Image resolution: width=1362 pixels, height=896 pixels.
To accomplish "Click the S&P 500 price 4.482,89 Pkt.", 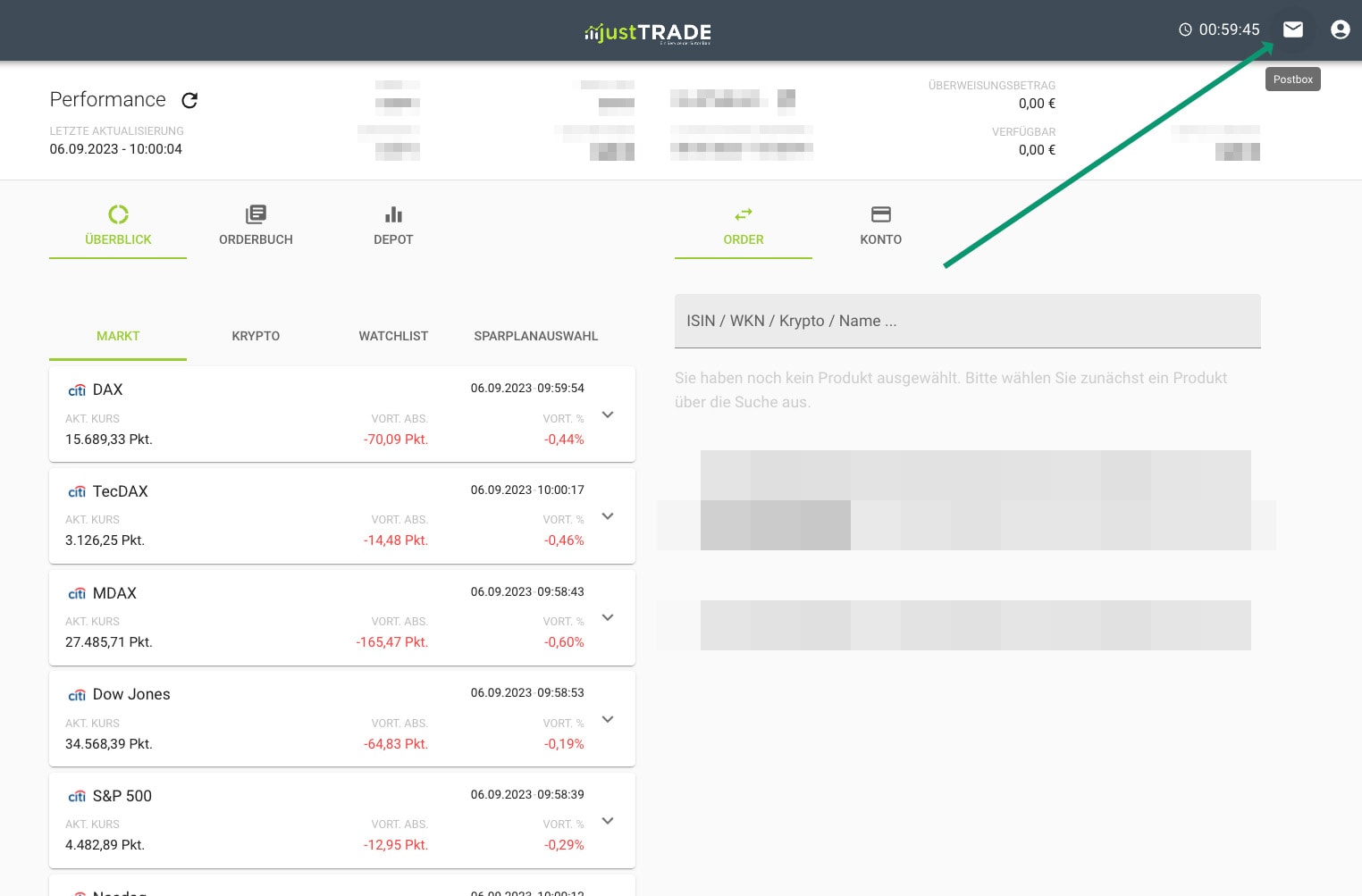I will [105, 845].
